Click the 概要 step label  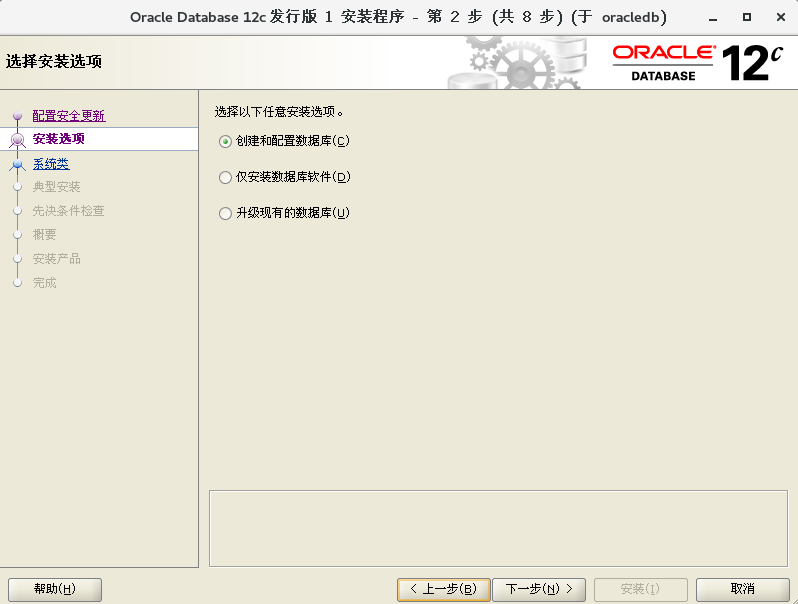click(44, 235)
